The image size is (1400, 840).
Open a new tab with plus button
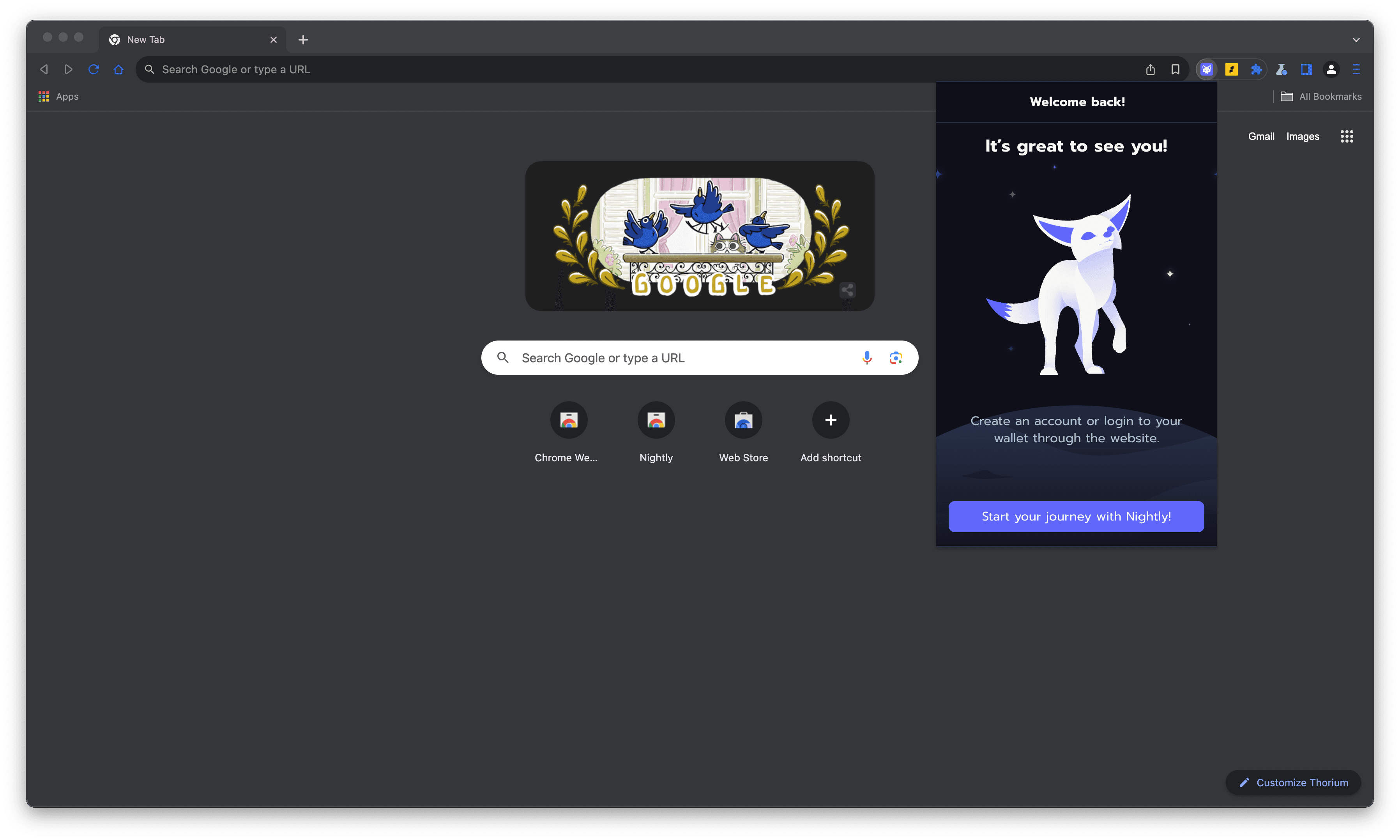303,40
